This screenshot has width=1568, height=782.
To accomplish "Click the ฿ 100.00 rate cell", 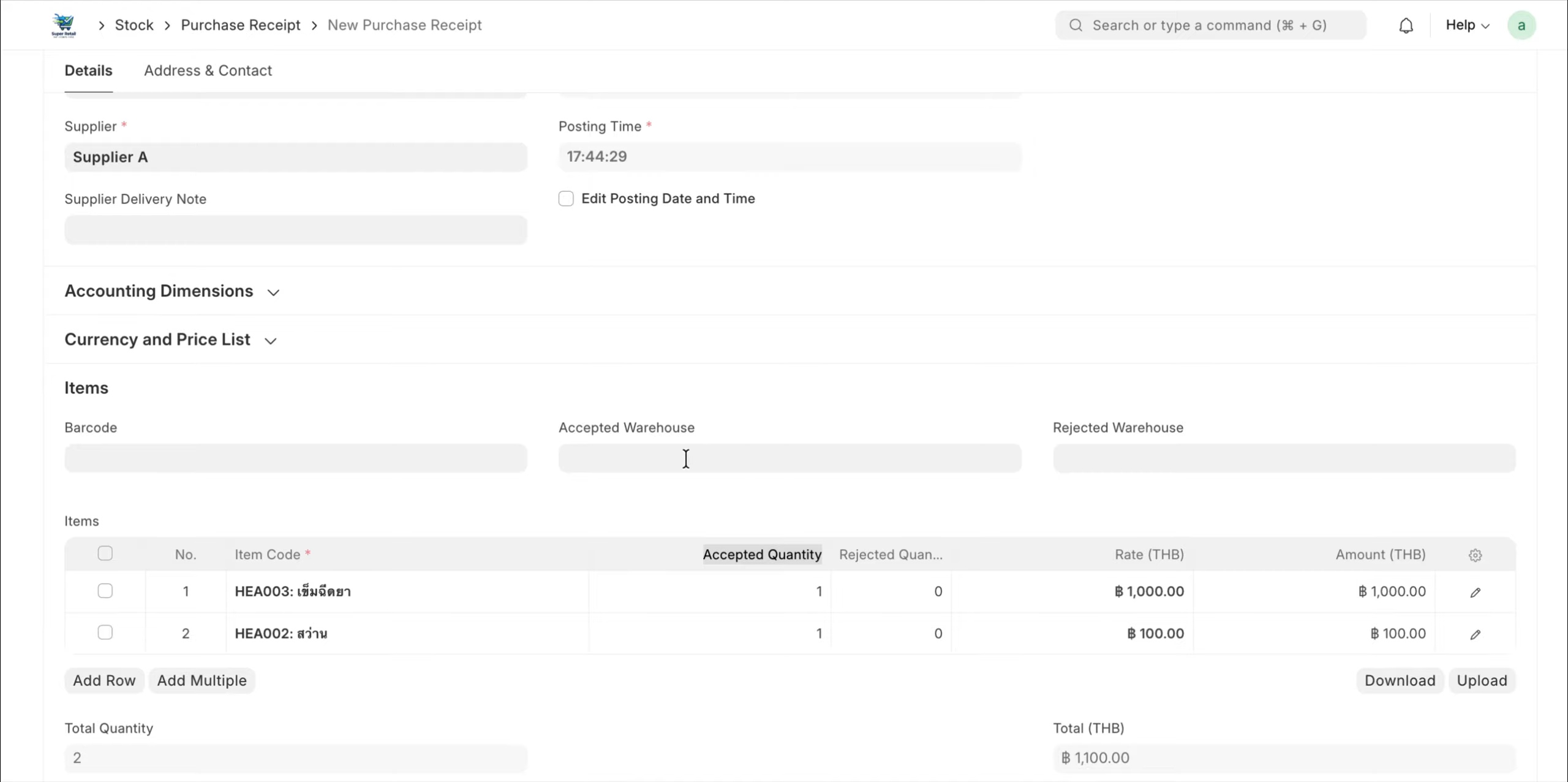I will (x=1072, y=634).
